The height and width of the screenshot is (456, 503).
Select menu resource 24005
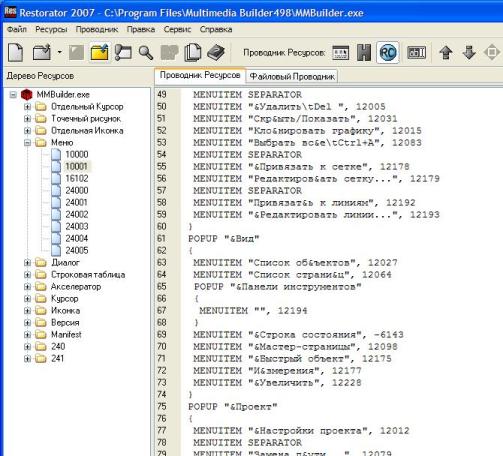(77, 250)
